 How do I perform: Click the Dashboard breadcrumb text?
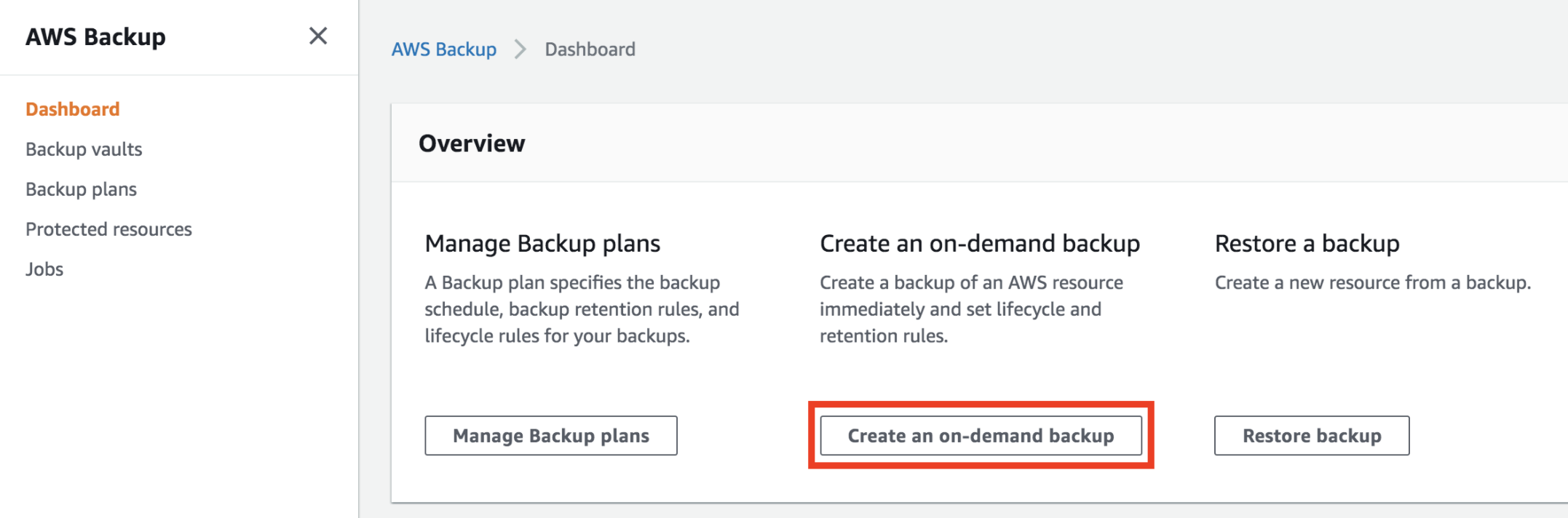click(x=590, y=49)
